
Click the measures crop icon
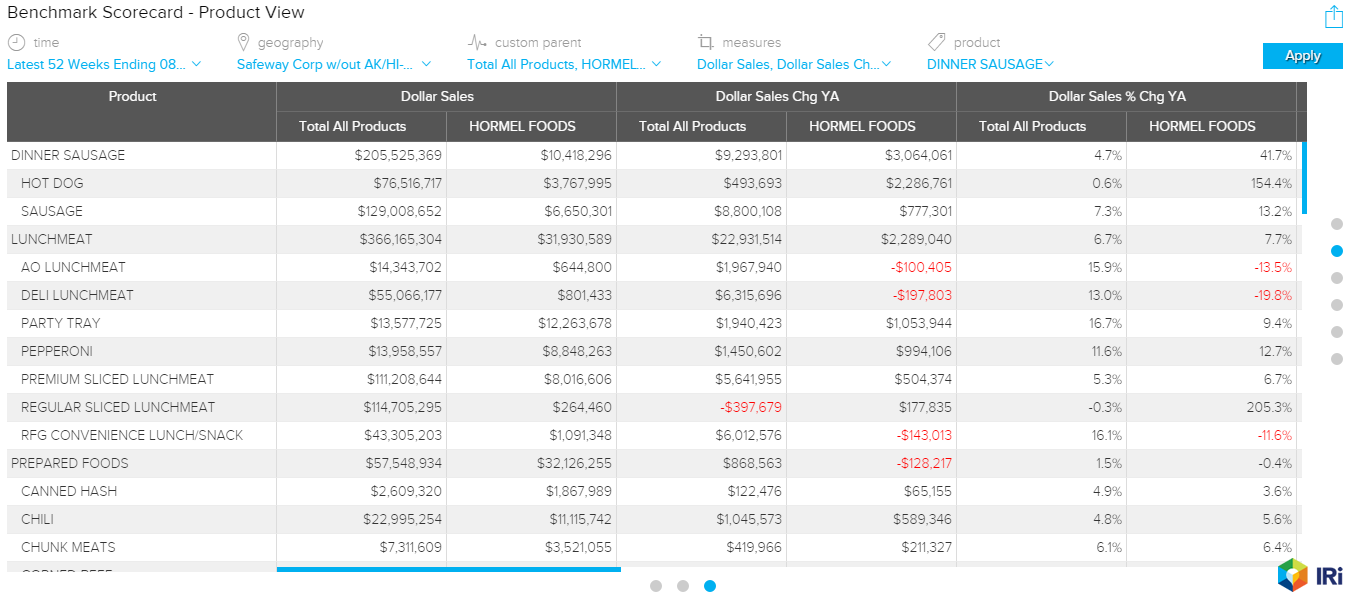706,42
